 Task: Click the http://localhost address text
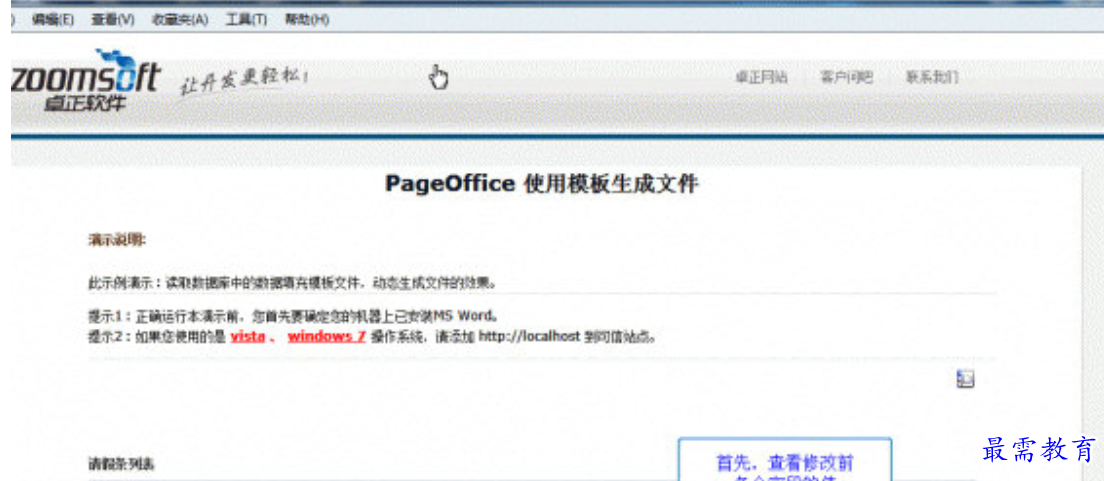click(x=530, y=337)
